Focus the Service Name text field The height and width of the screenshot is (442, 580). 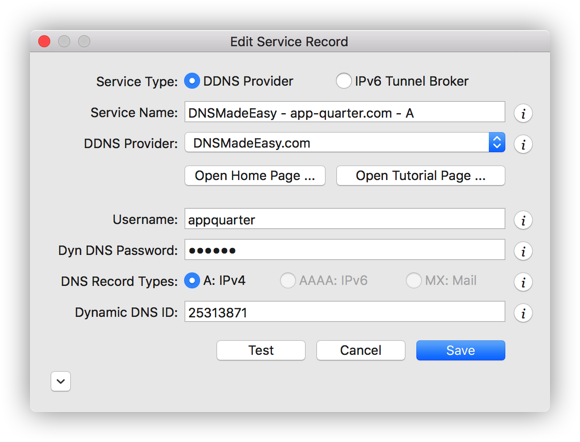pos(345,112)
